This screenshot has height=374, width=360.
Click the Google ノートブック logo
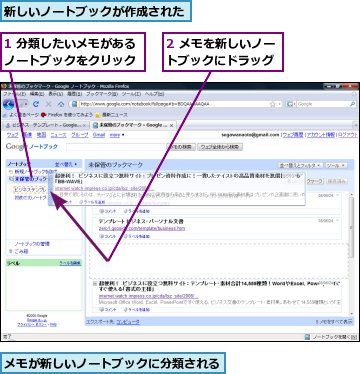32,147
